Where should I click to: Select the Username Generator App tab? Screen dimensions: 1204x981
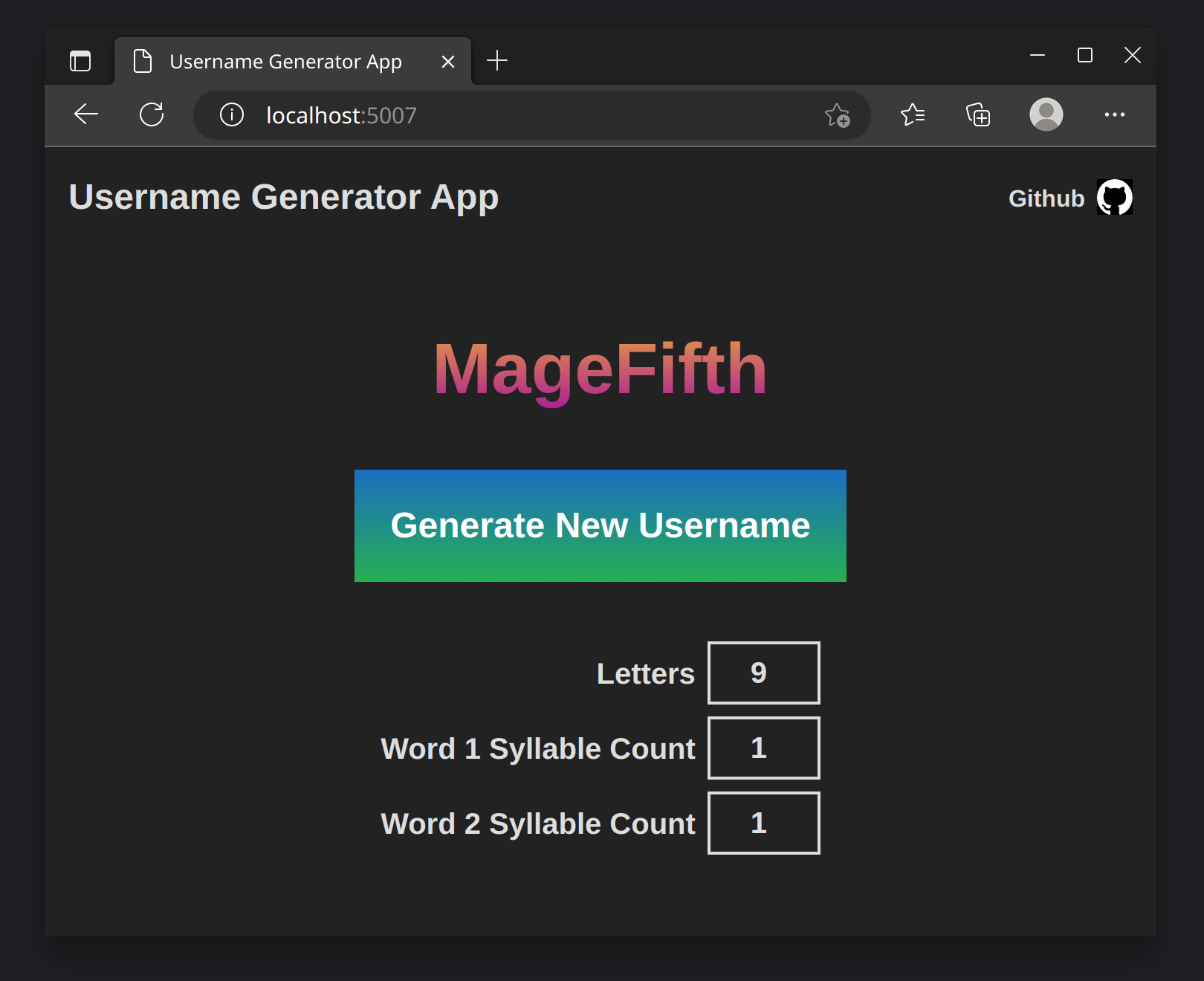(285, 61)
